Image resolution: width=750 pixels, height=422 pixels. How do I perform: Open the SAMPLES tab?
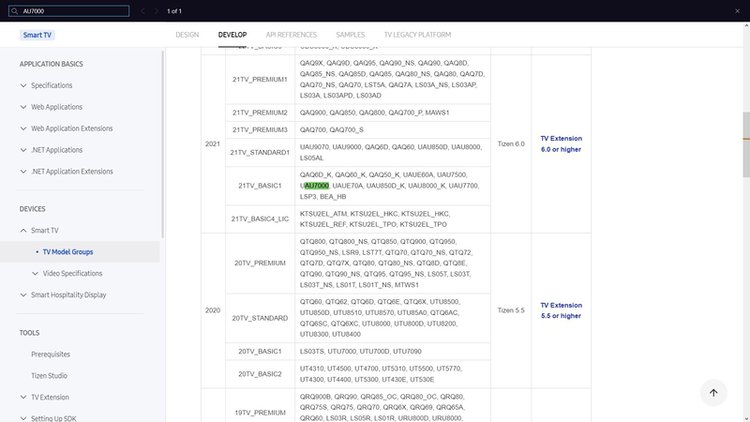350,34
